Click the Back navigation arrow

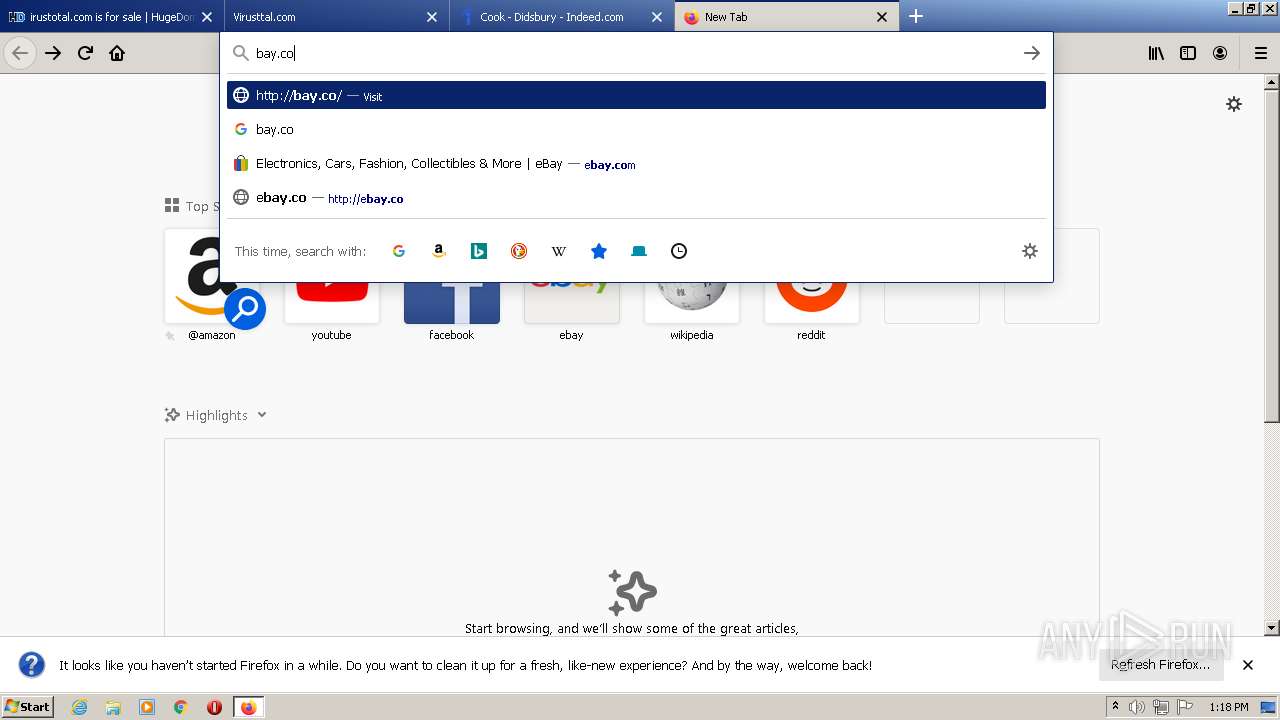tap(20, 53)
